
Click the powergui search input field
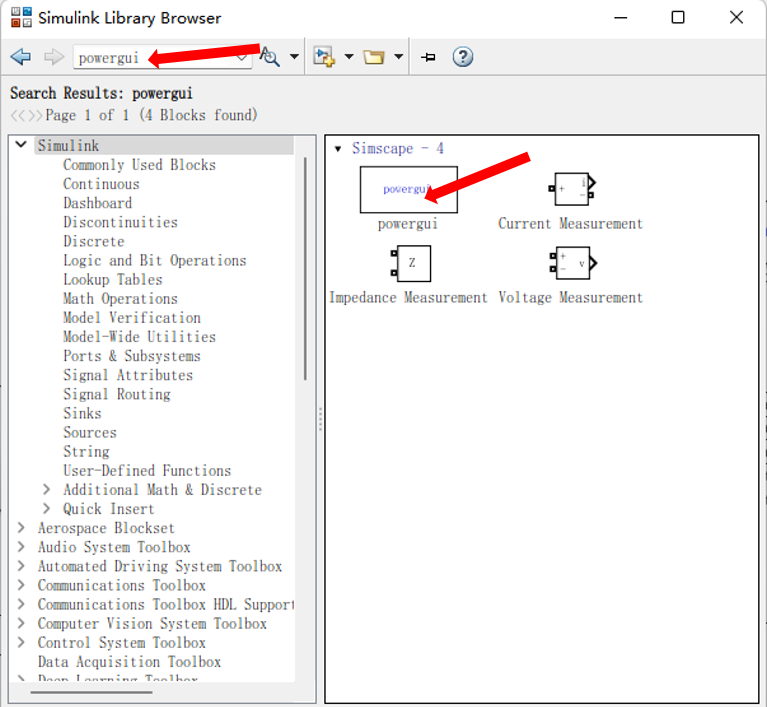point(162,58)
